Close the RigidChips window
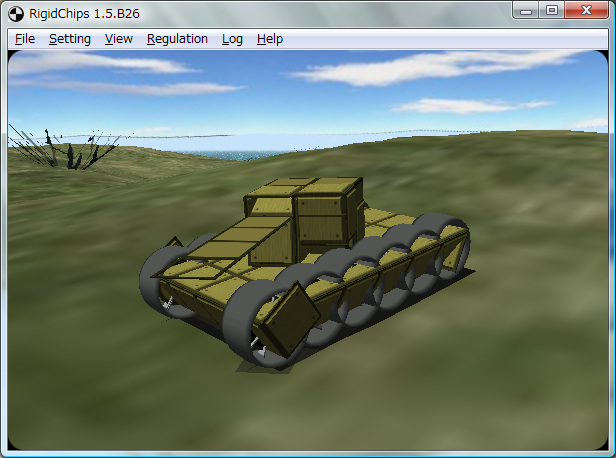 [x=587, y=10]
